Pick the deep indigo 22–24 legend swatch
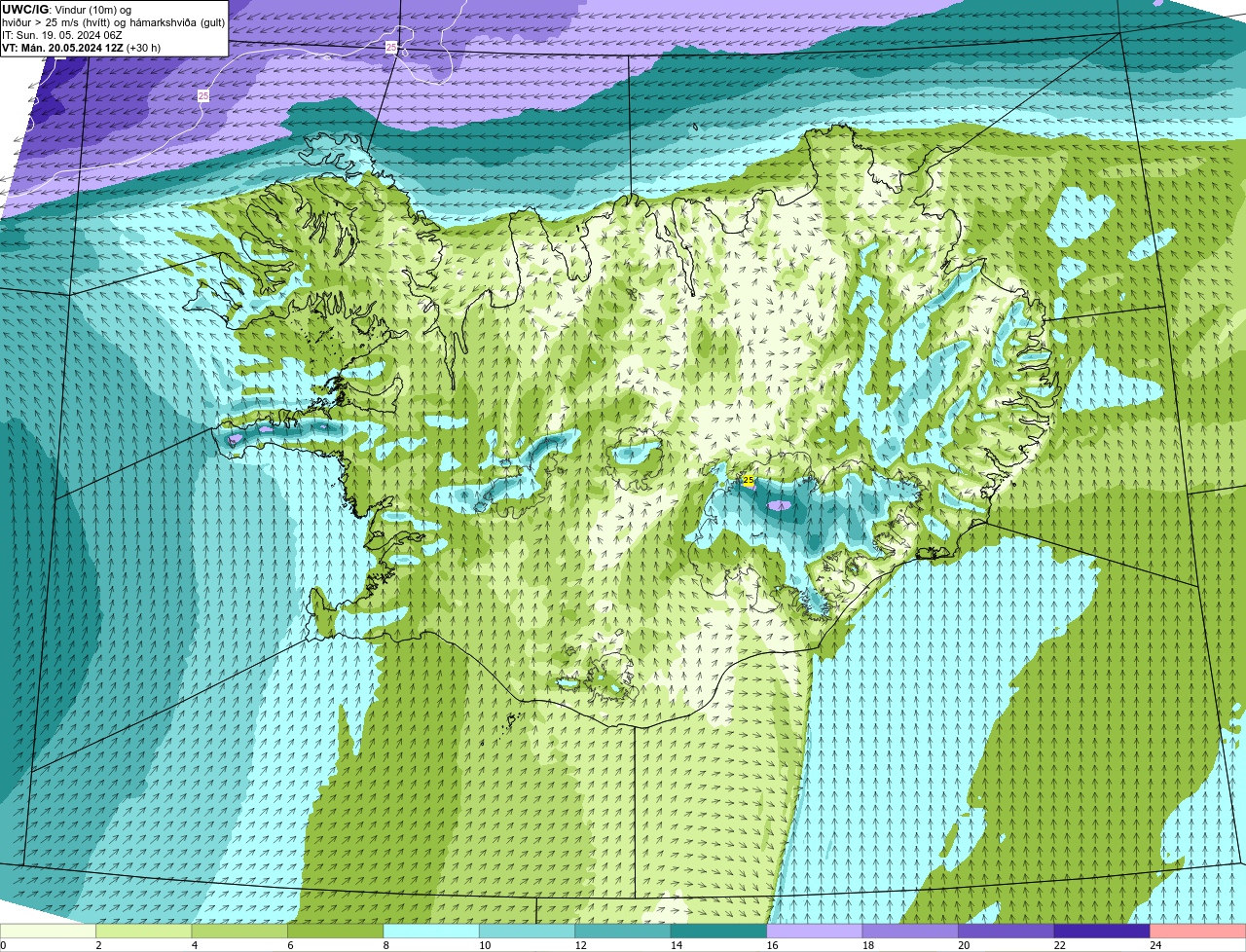The height and width of the screenshot is (952, 1246). point(1102,931)
